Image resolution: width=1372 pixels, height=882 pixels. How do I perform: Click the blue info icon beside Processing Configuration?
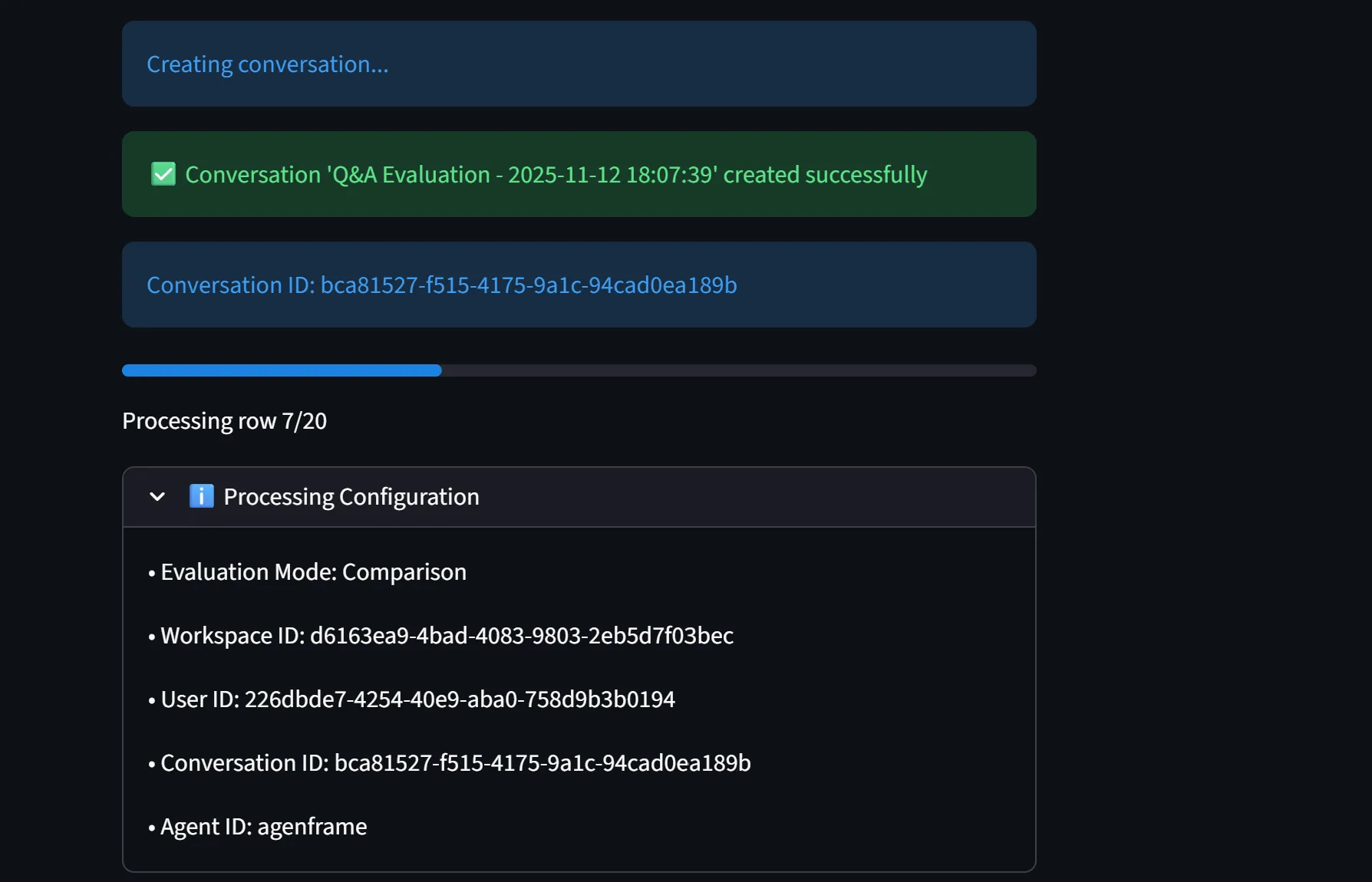point(201,496)
